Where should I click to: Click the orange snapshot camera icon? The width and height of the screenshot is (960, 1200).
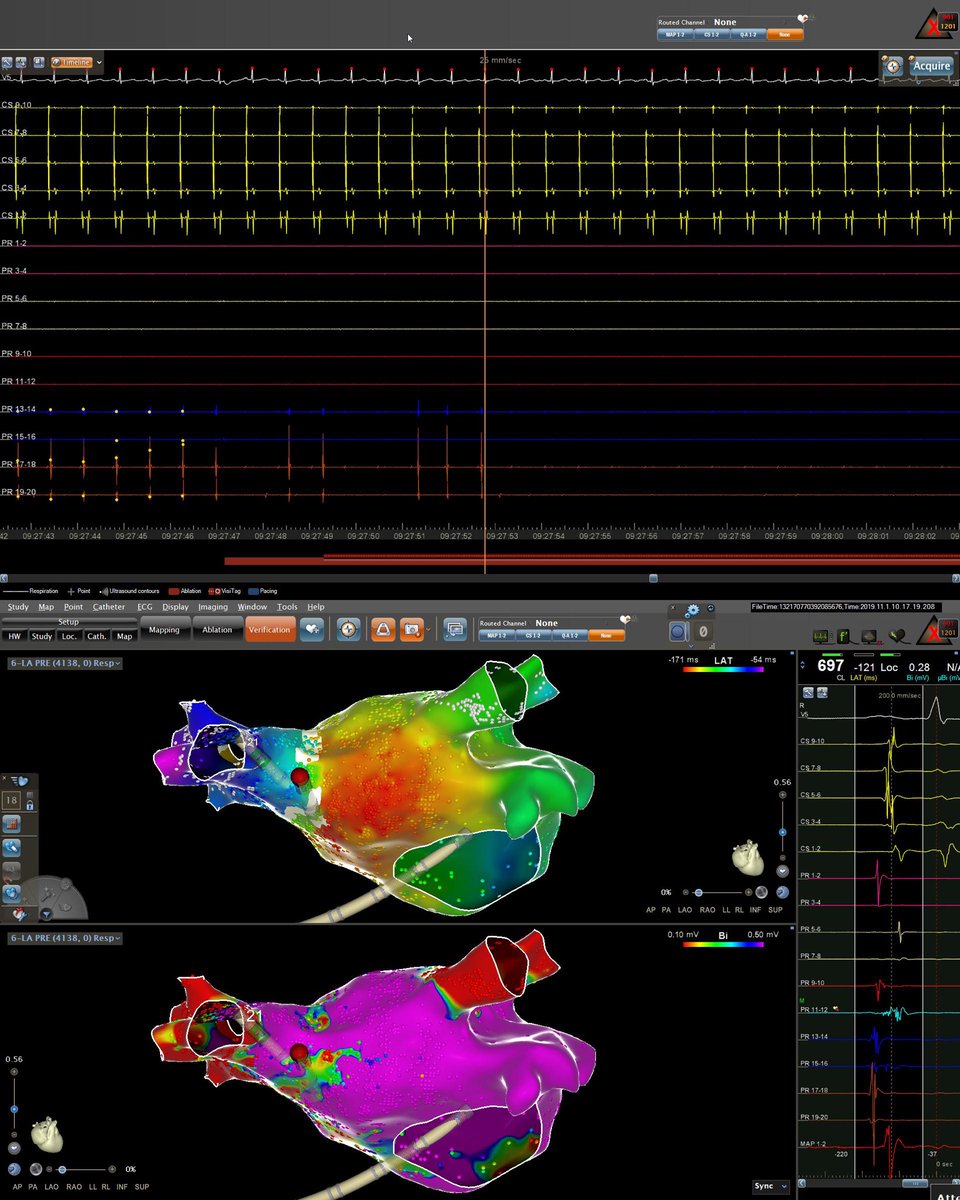[414, 628]
